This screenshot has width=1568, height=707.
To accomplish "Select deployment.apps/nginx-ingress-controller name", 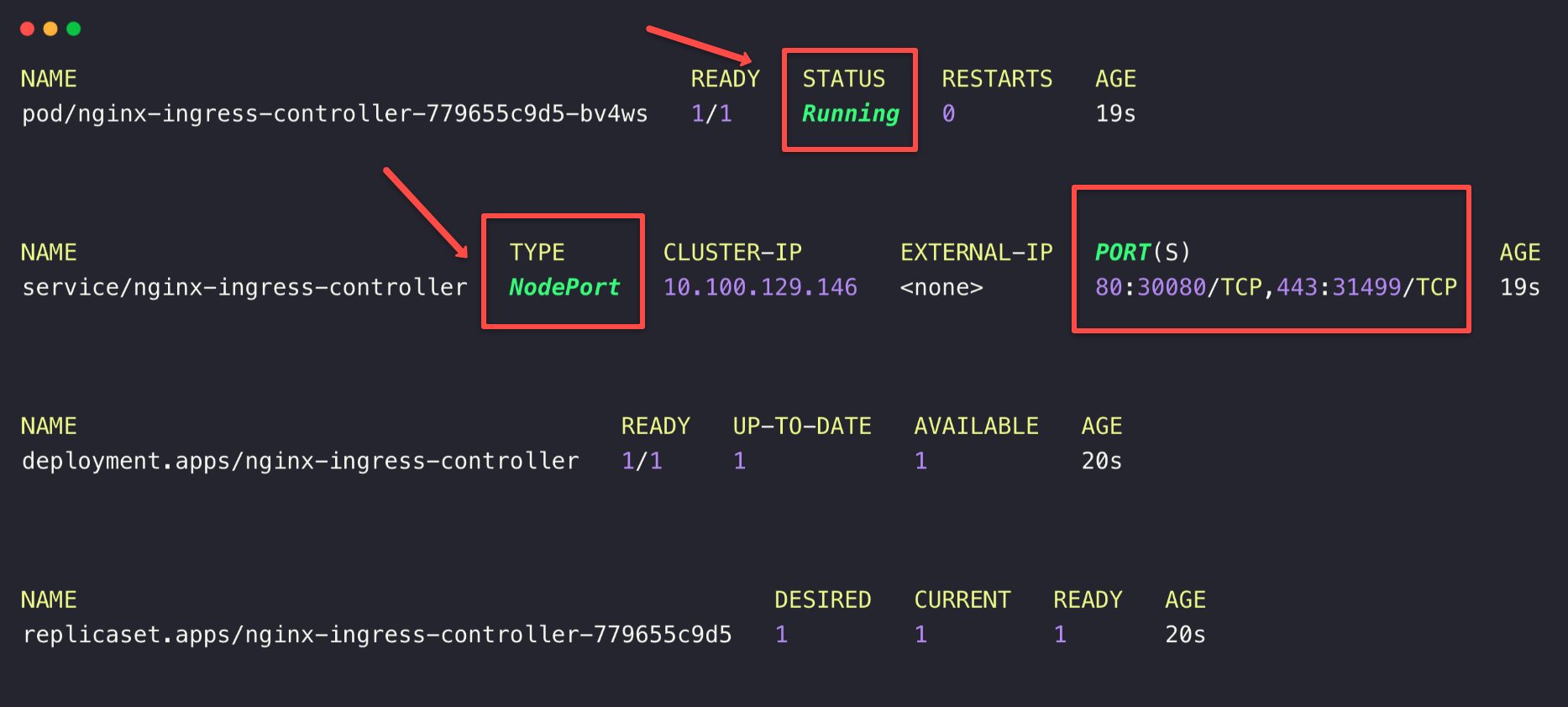I will (x=301, y=461).
